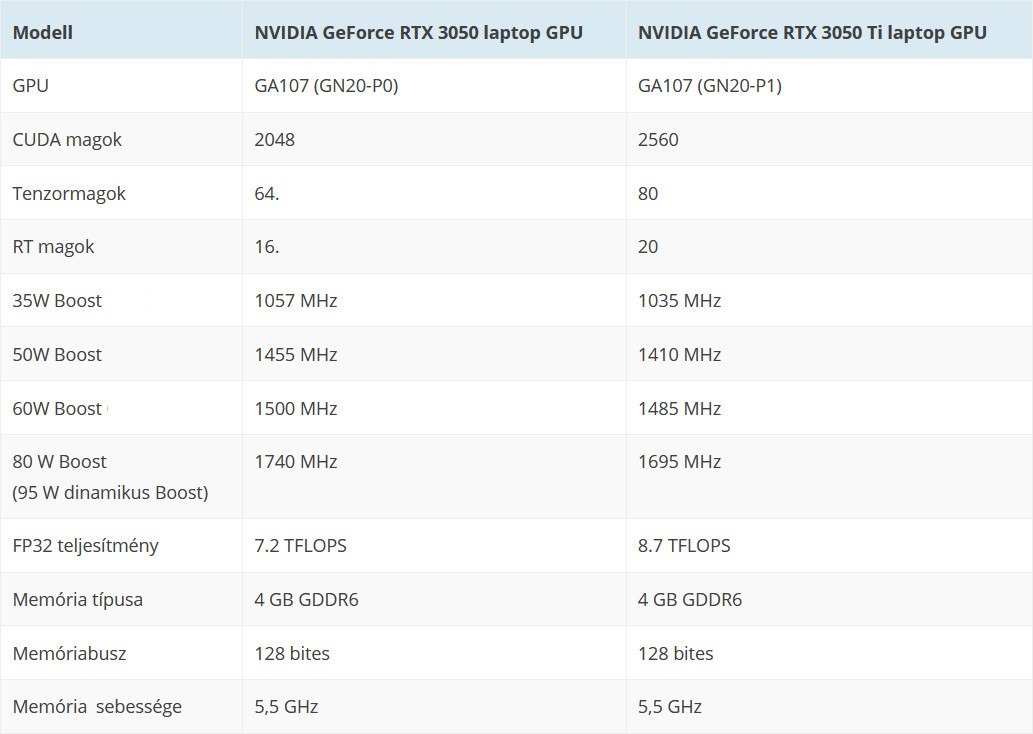Click the Modell column header
Image resolution: width=1033 pixels, height=734 pixels.
(43, 32)
